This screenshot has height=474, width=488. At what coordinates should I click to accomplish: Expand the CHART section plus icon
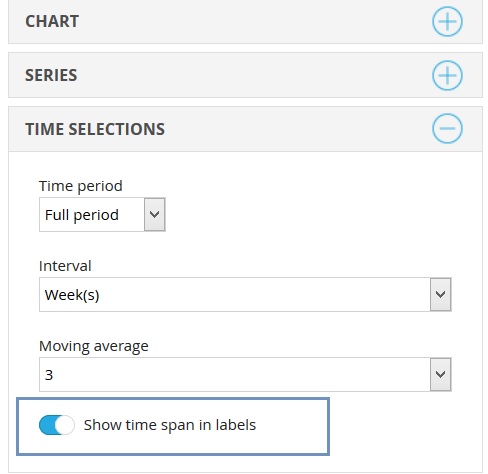click(x=447, y=22)
